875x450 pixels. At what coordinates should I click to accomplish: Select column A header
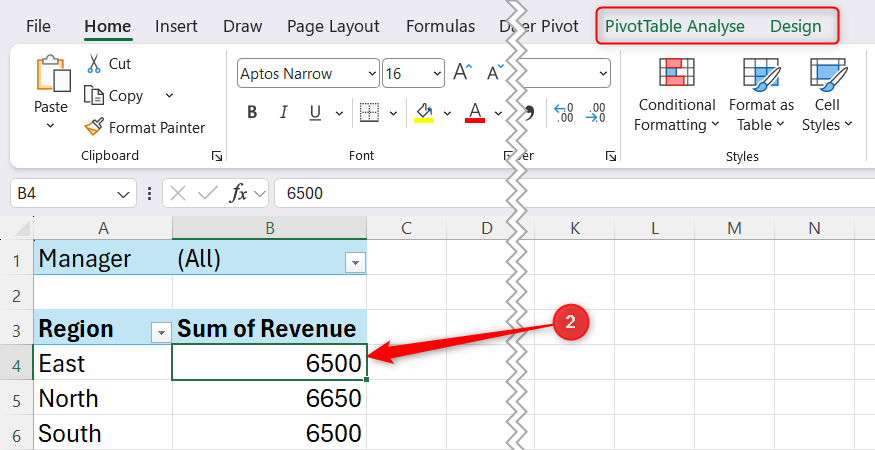tap(103, 228)
